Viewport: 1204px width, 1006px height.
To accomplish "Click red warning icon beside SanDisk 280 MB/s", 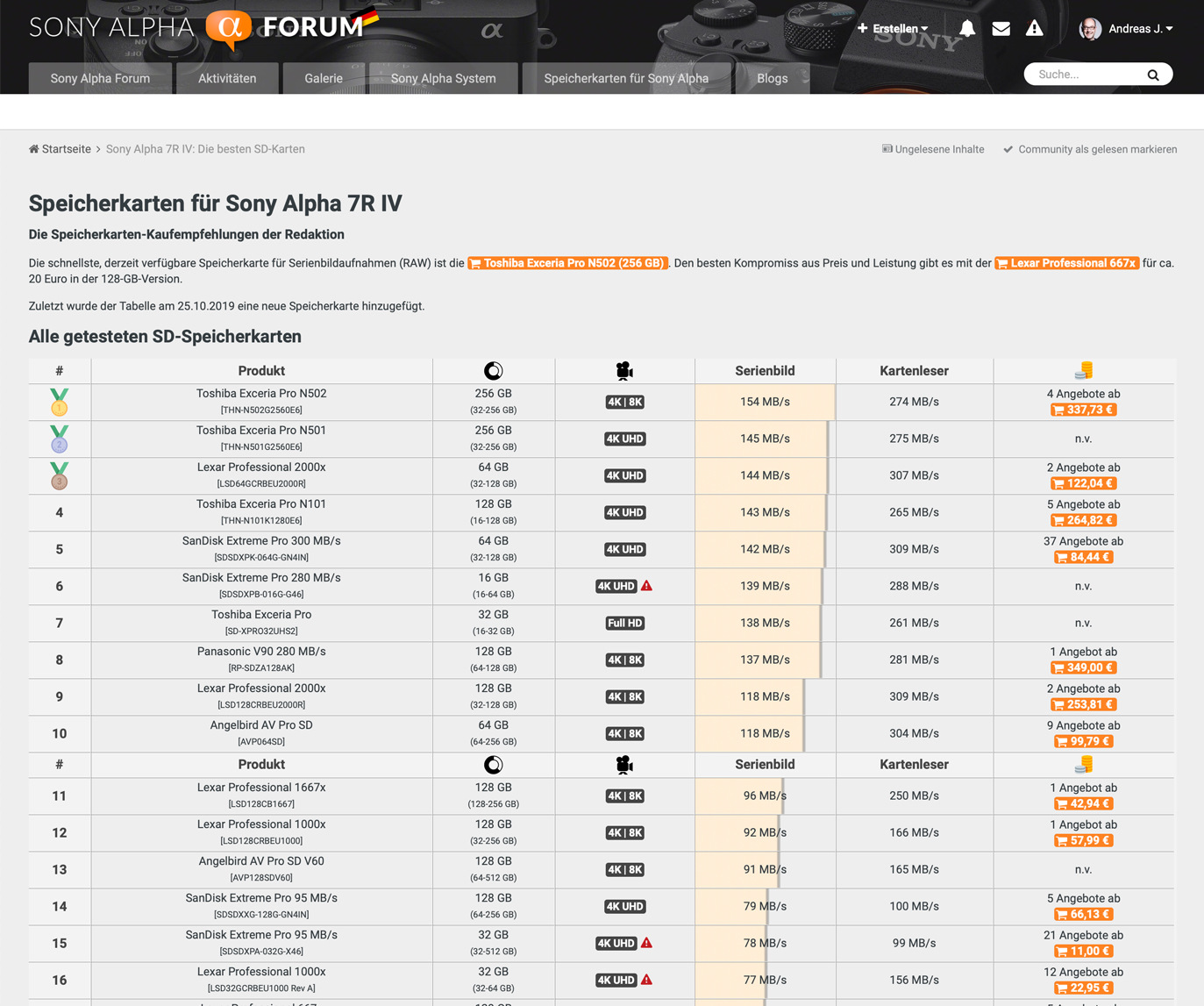I will point(647,586).
